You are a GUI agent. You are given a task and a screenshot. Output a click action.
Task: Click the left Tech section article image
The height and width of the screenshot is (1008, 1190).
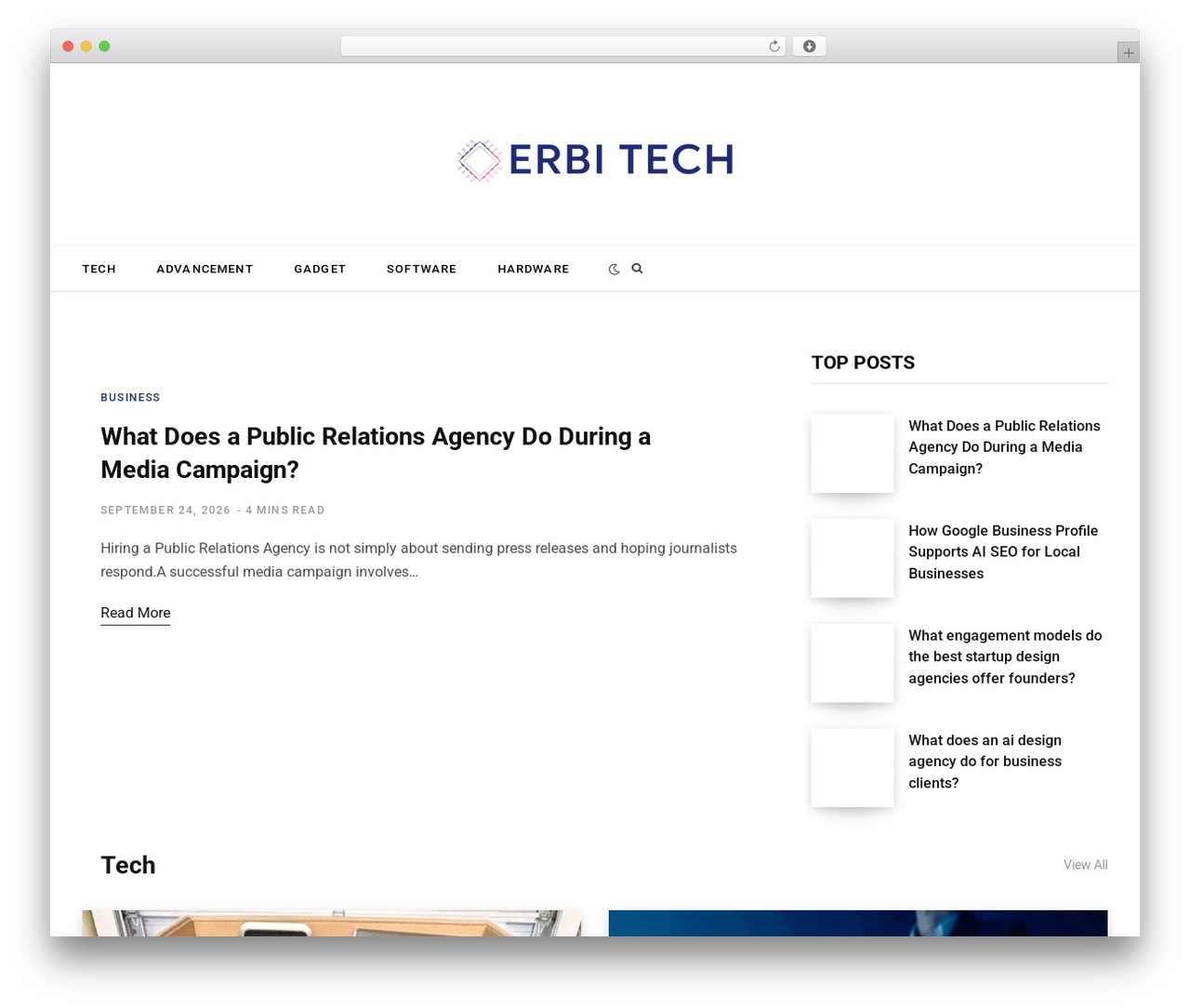point(332,923)
